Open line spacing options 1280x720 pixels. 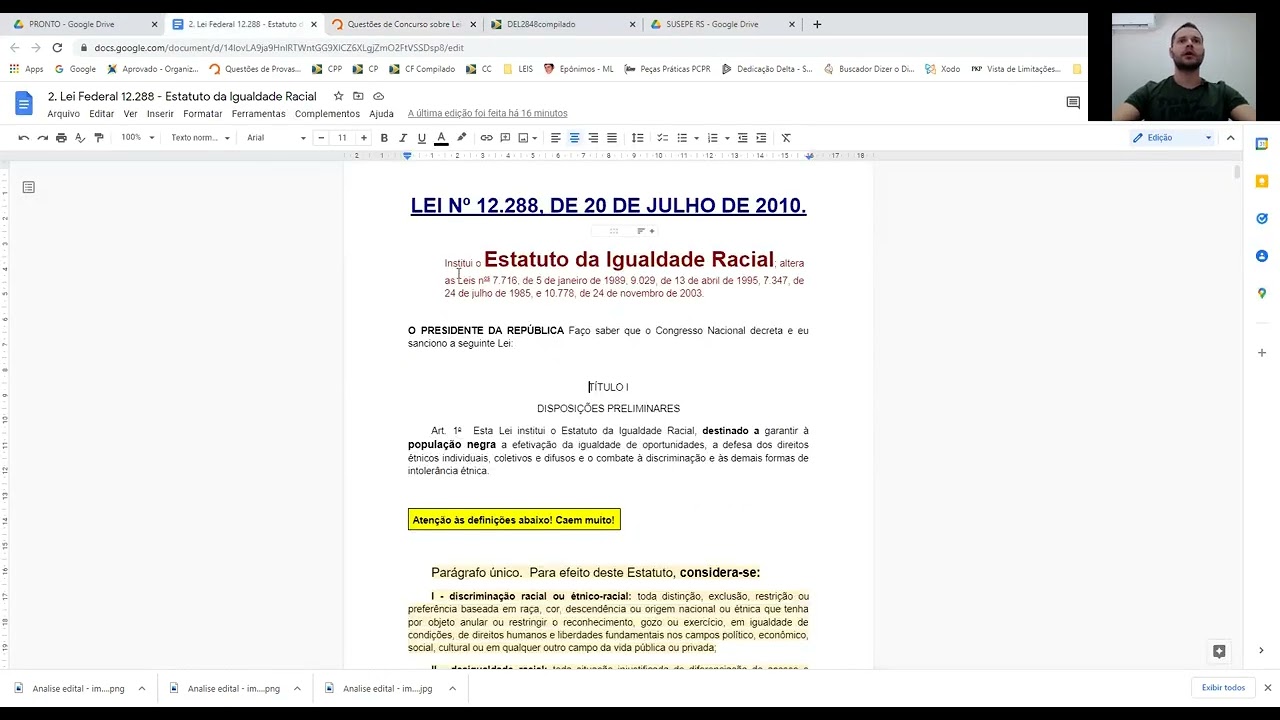(637, 138)
